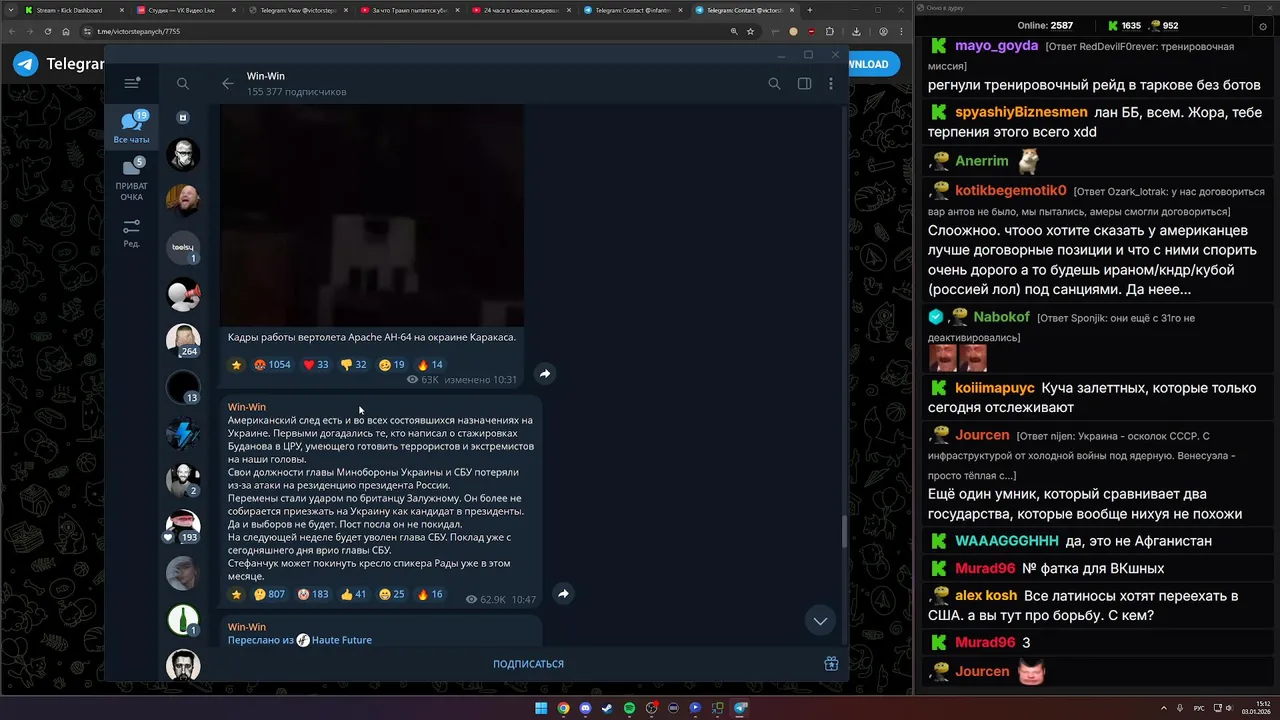
Task: Add star reaction on the Apache post
Action: [x=237, y=365]
